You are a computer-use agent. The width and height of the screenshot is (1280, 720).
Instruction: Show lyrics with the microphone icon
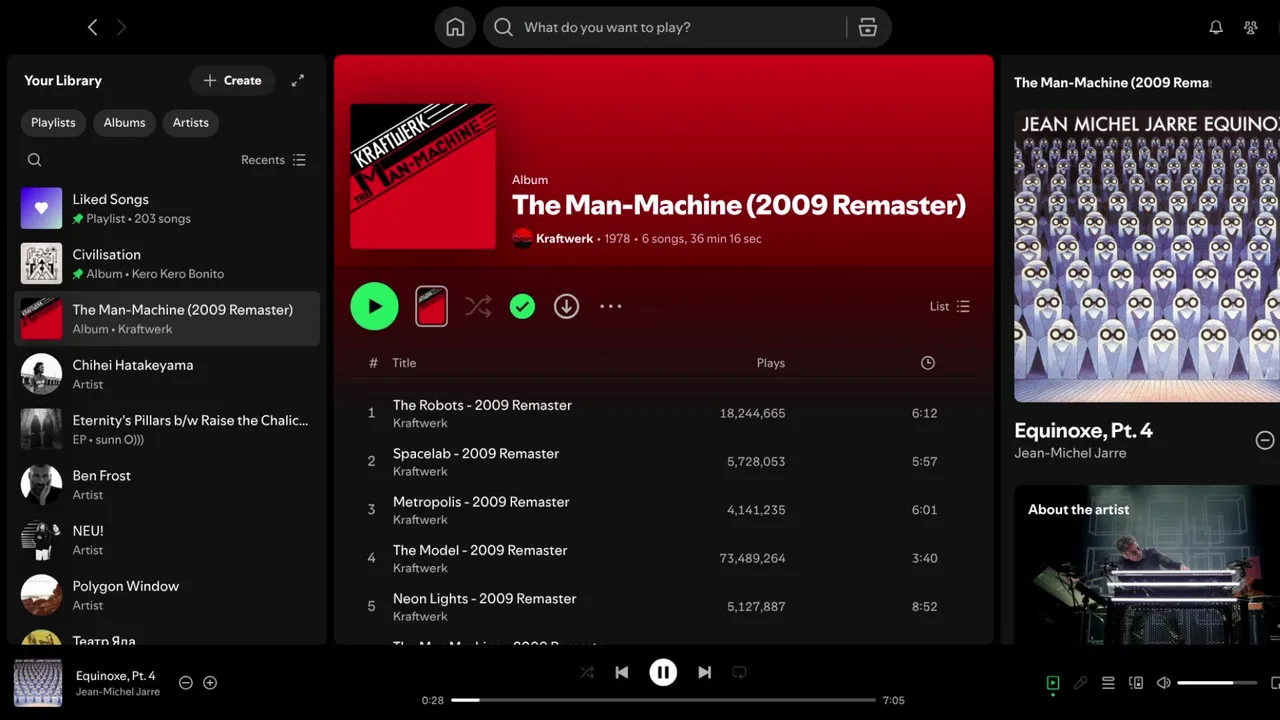click(1080, 683)
